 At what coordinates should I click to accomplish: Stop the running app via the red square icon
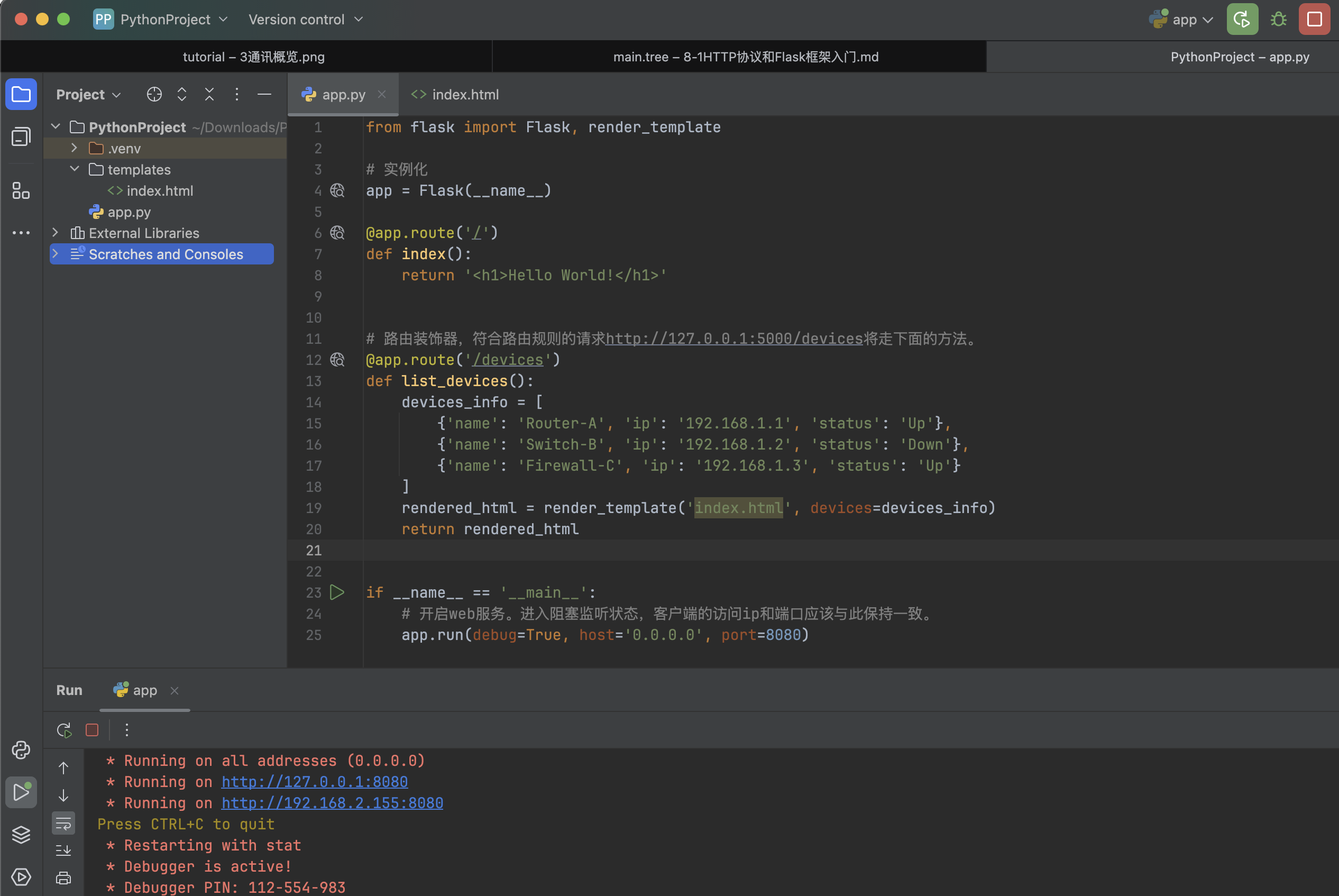(x=92, y=730)
